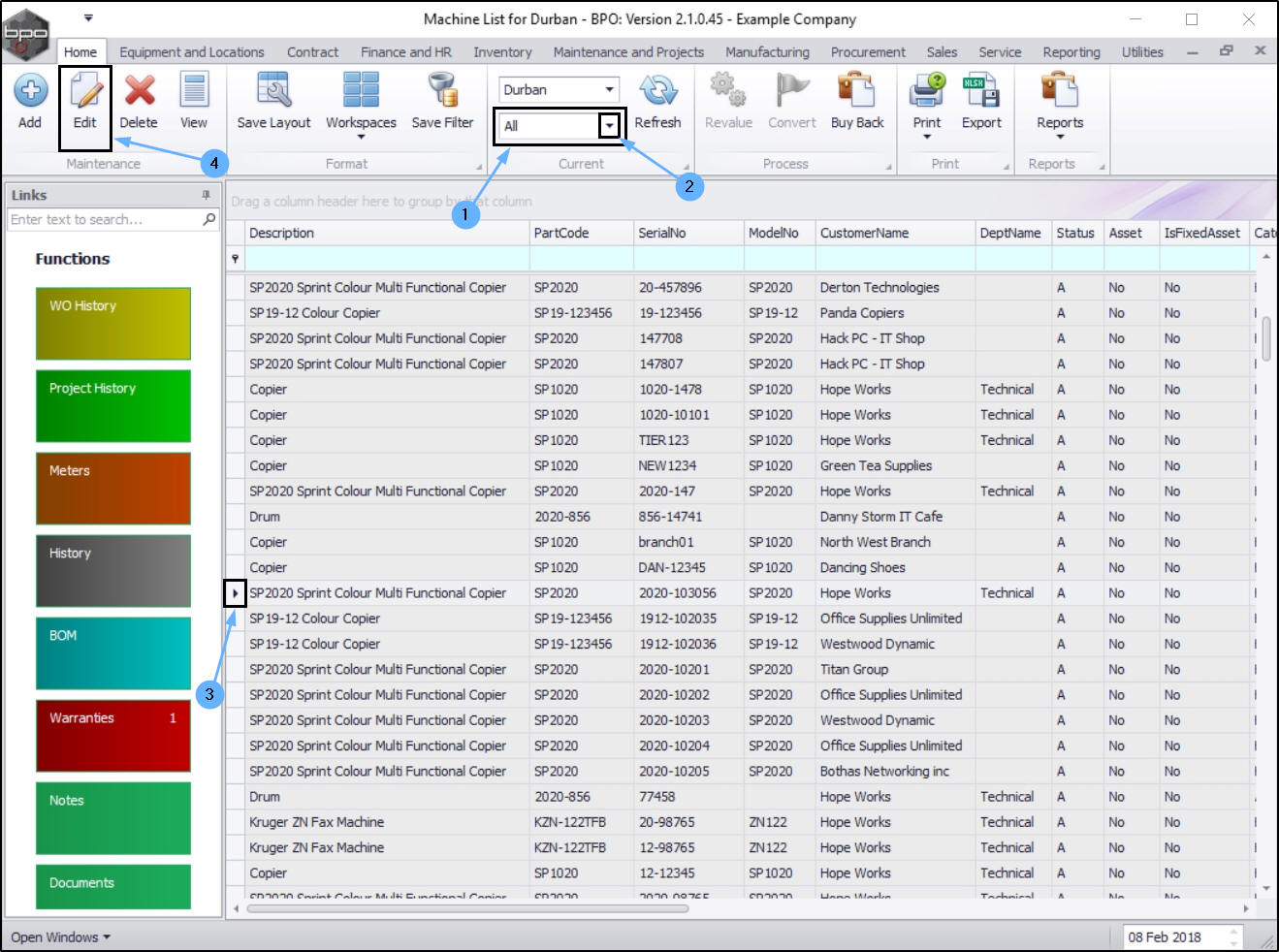Pin the Links panel with pushpin
The width and height of the screenshot is (1279, 952).
[x=206, y=195]
